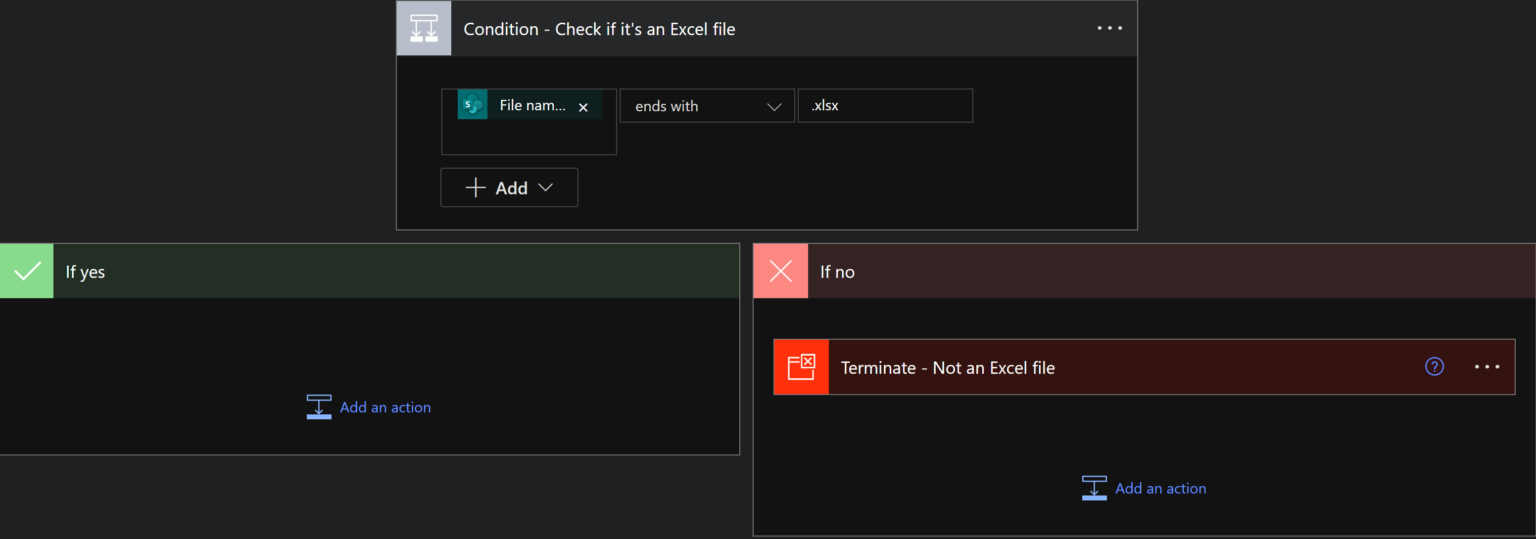Click the Condition card title text
This screenshot has width=1536, height=539.
click(599, 29)
